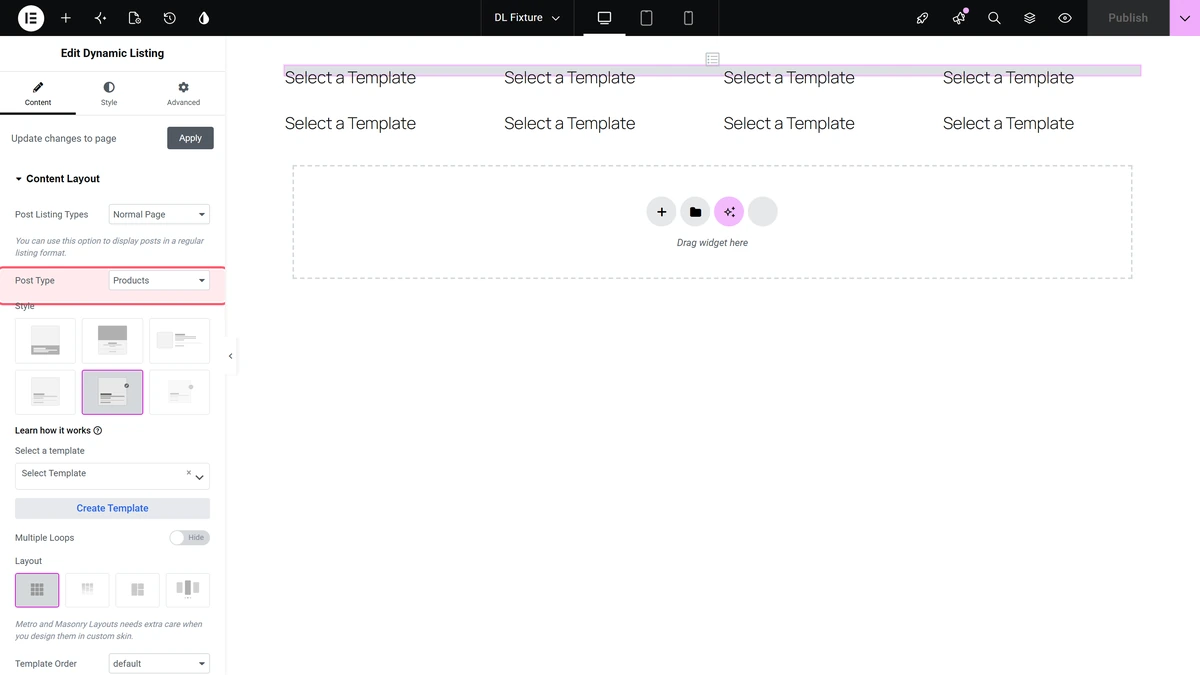Image resolution: width=1200 pixels, height=675 pixels.
Task: Clear the Select Template field with the x
Action: pos(188,472)
